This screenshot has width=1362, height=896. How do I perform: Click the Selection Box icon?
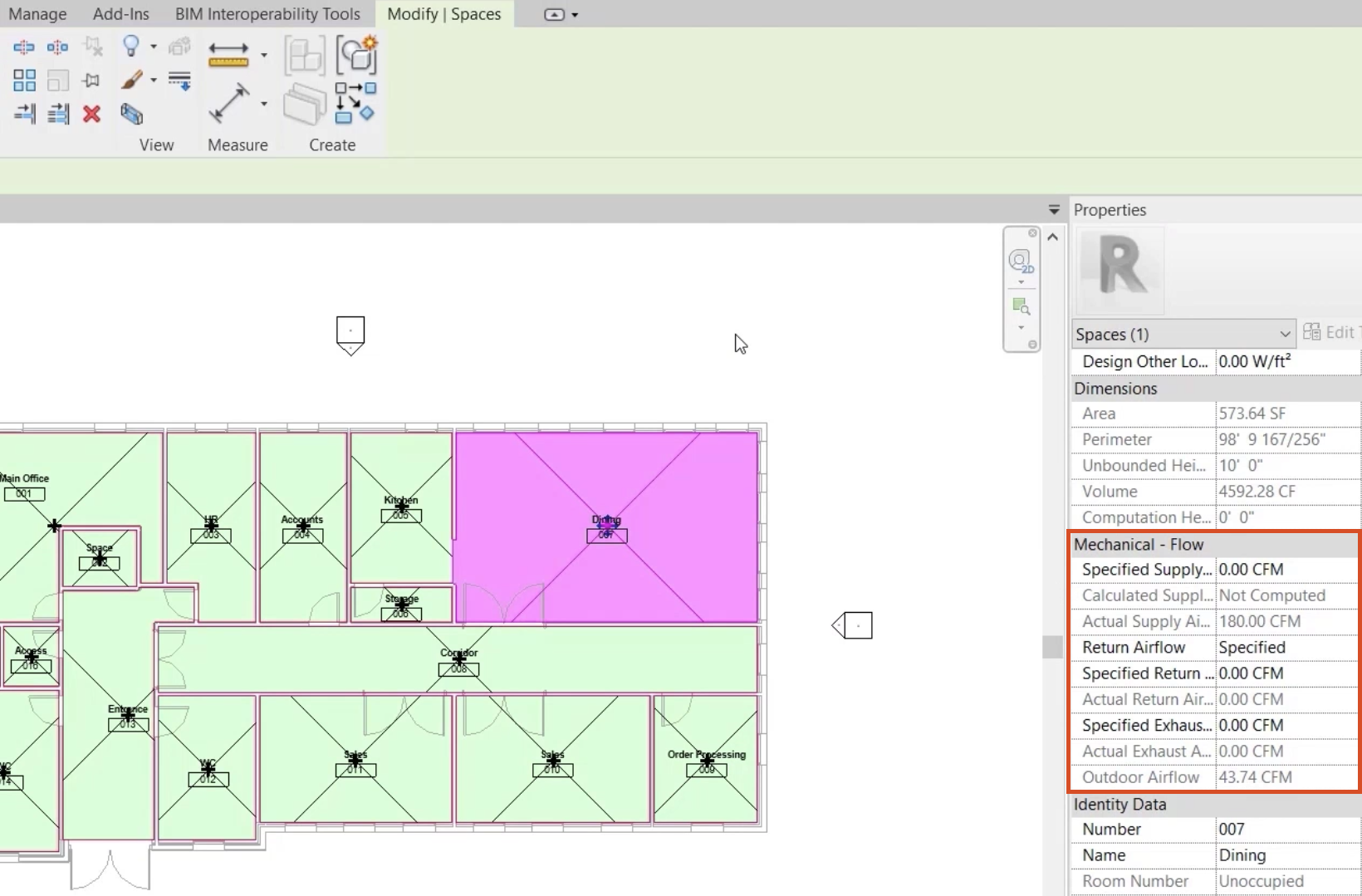pos(131,114)
